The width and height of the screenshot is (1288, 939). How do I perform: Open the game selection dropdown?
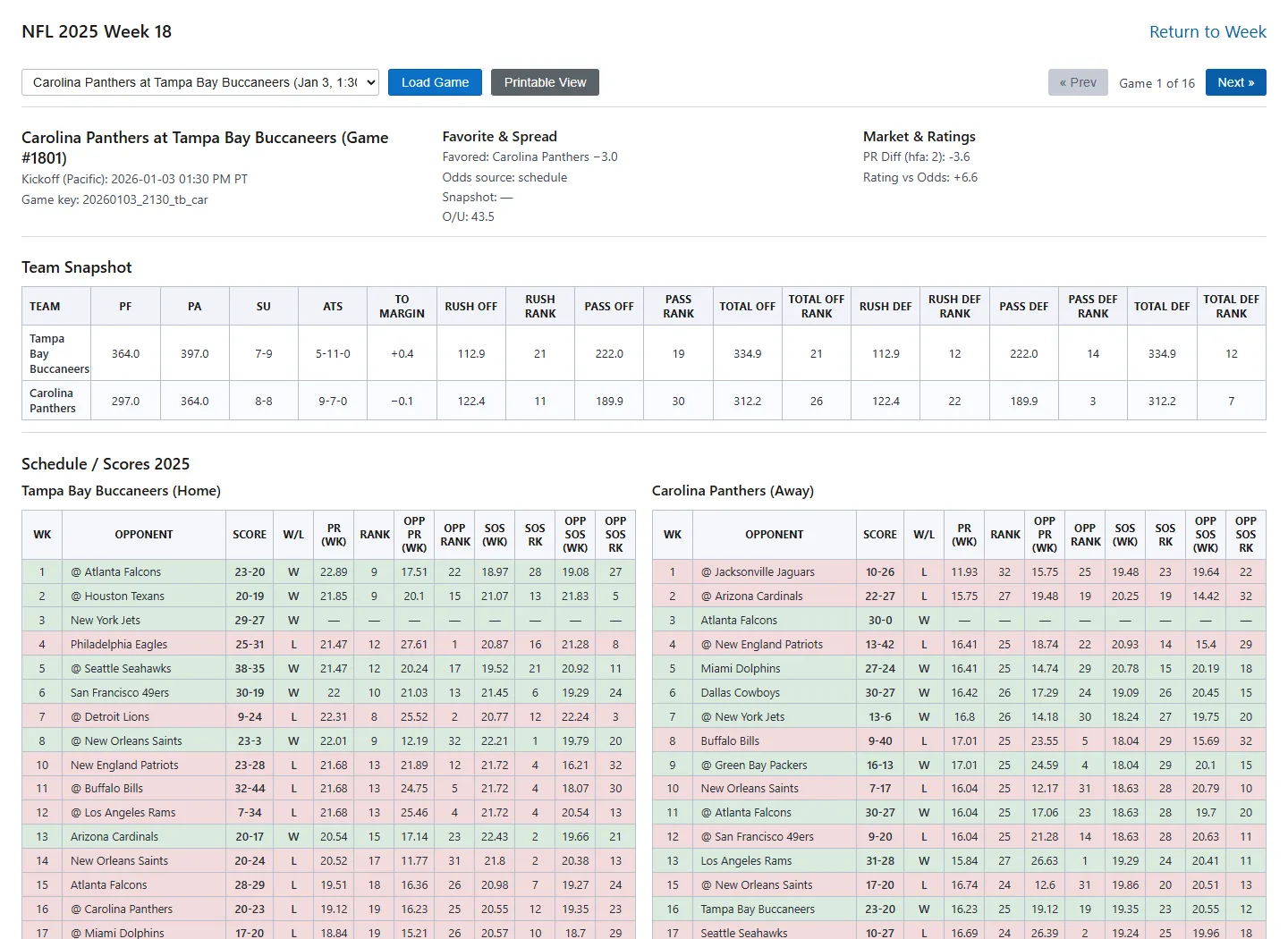click(x=200, y=82)
